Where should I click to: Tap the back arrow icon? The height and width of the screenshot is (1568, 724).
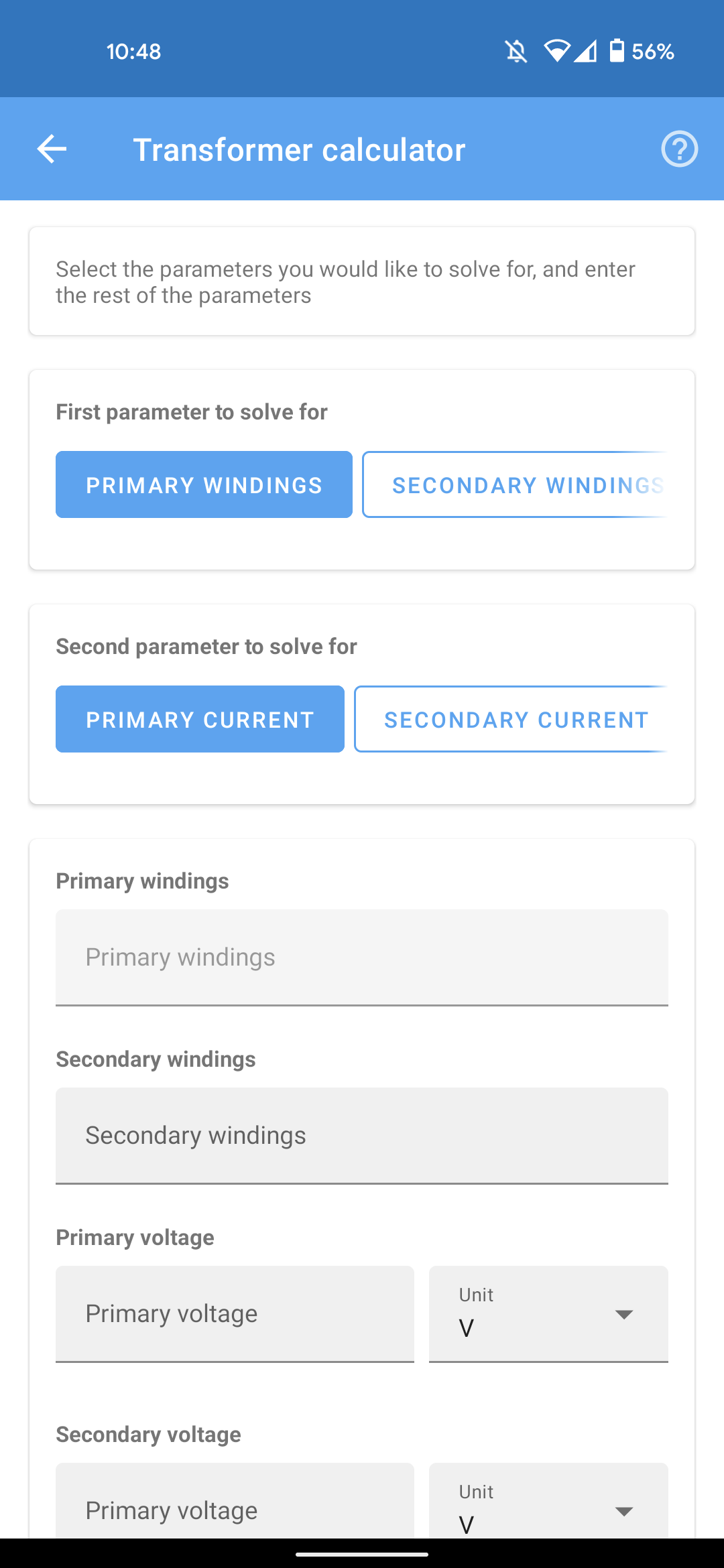pos(52,149)
